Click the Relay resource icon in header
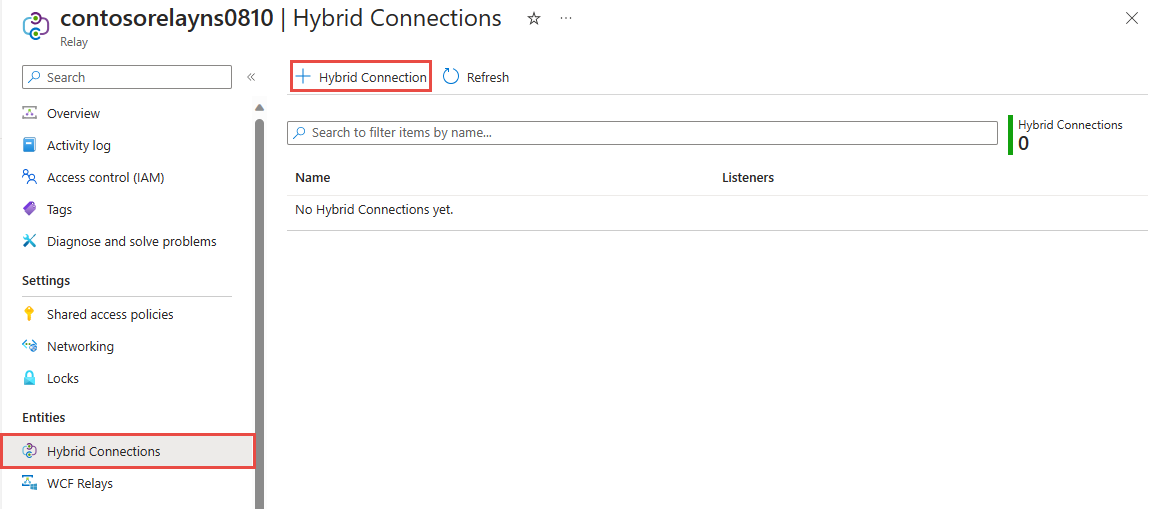Screen dimensions: 1167x509 [36, 26]
